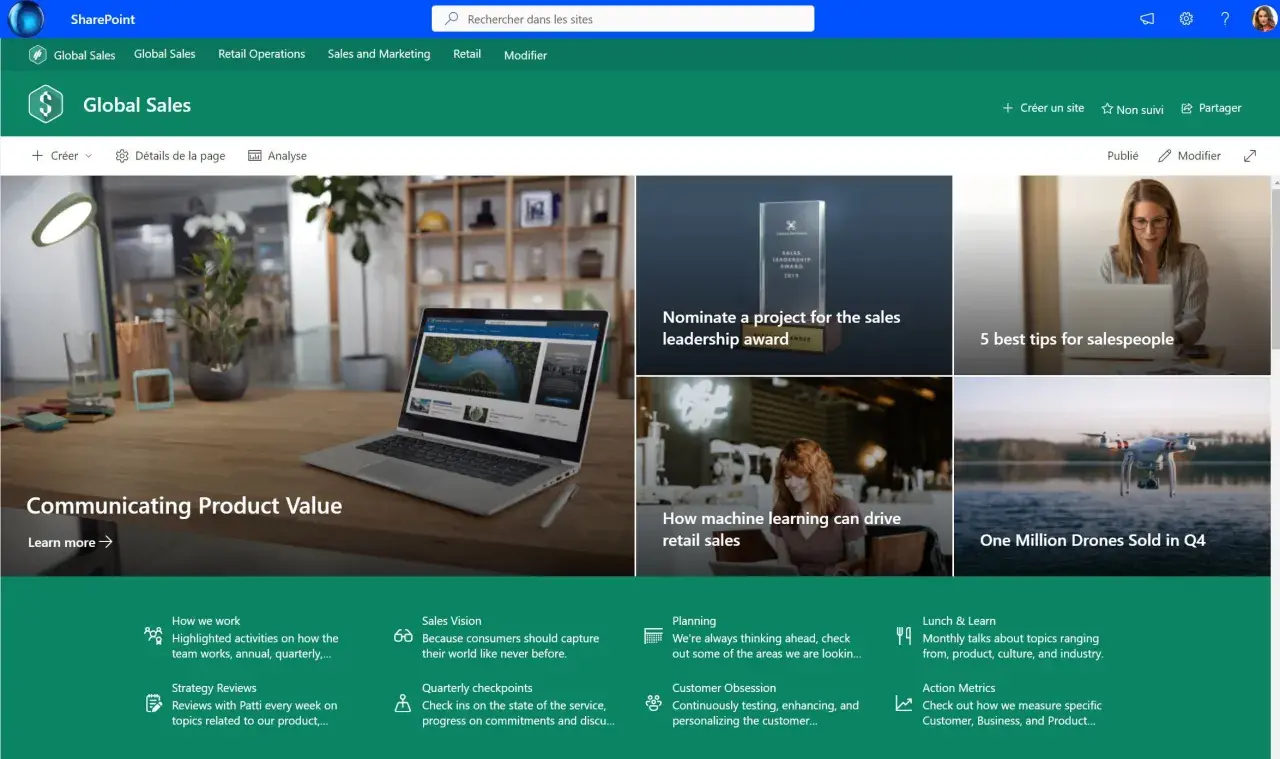Open the help question mark icon
Image resolution: width=1280 pixels, height=759 pixels.
click(1225, 19)
